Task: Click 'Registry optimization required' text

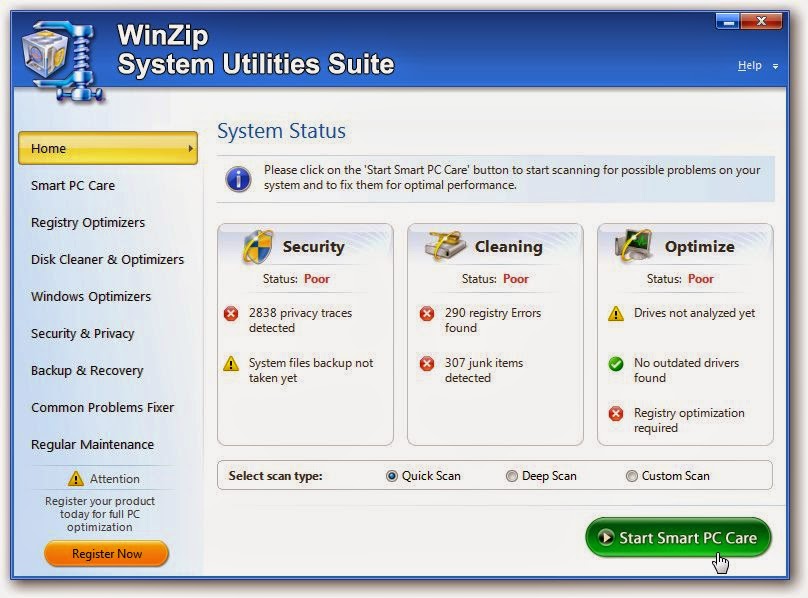Action: click(x=689, y=420)
